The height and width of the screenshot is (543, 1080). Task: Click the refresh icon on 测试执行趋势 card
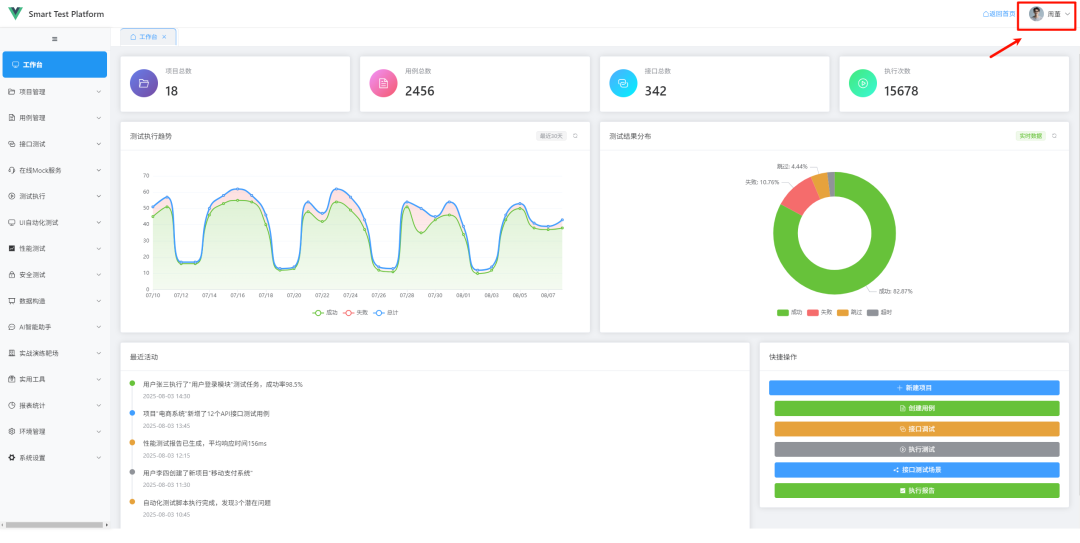tap(575, 136)
